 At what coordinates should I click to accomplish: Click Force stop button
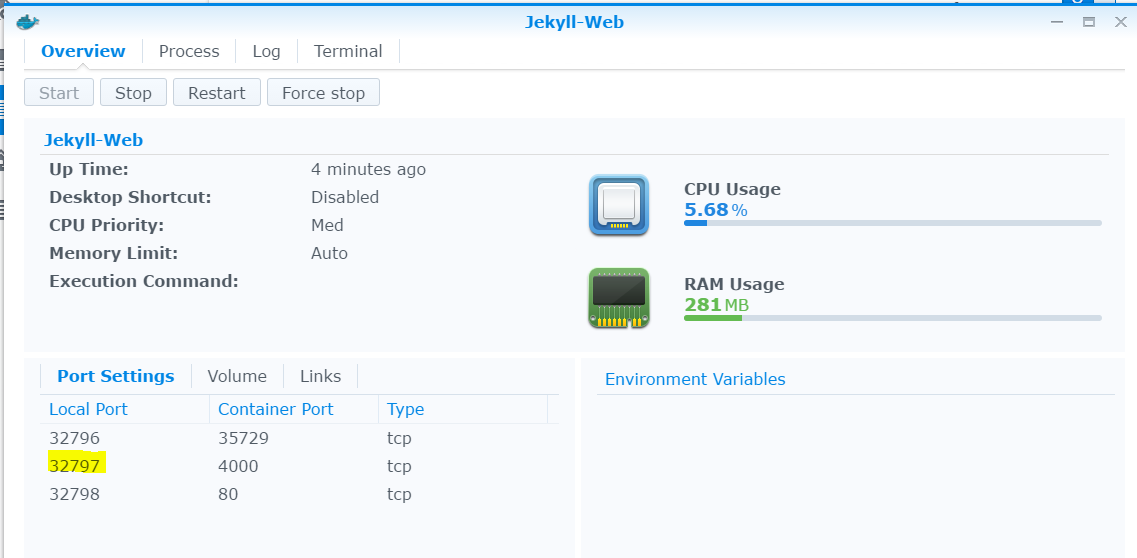(x=323, y=93)
